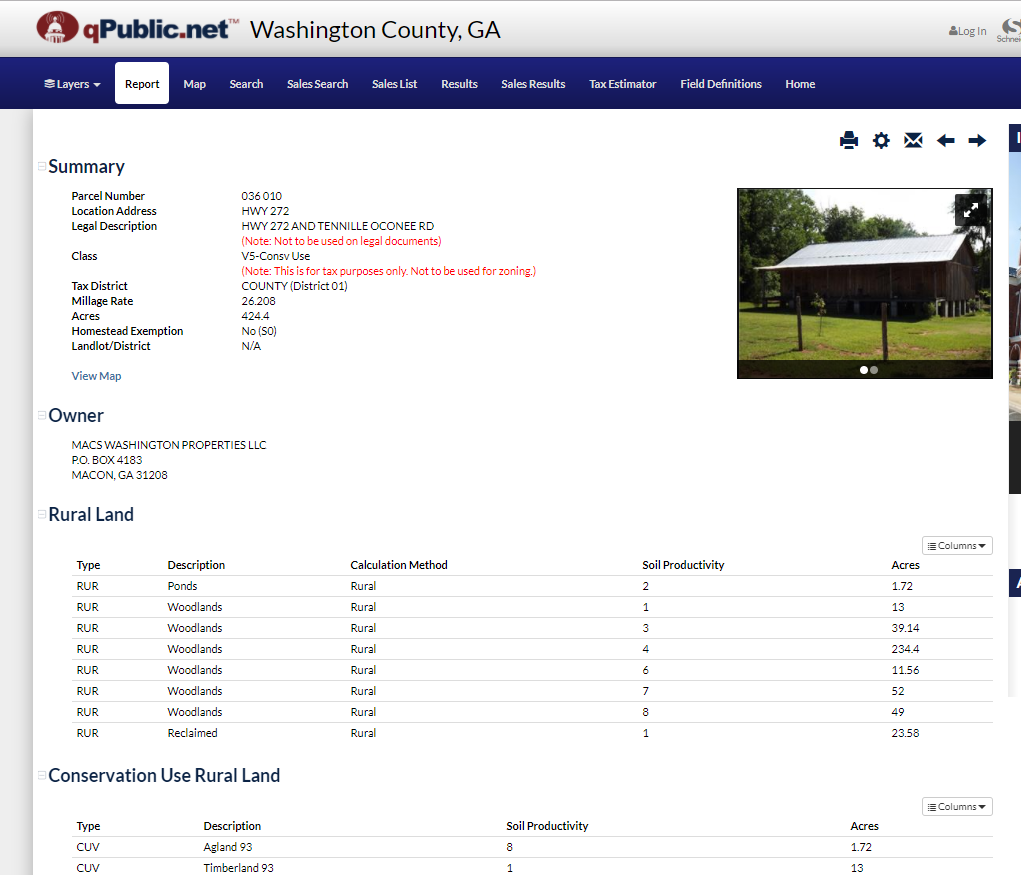
Task: Open the Tax Estimator page
Action: [622, 84]
